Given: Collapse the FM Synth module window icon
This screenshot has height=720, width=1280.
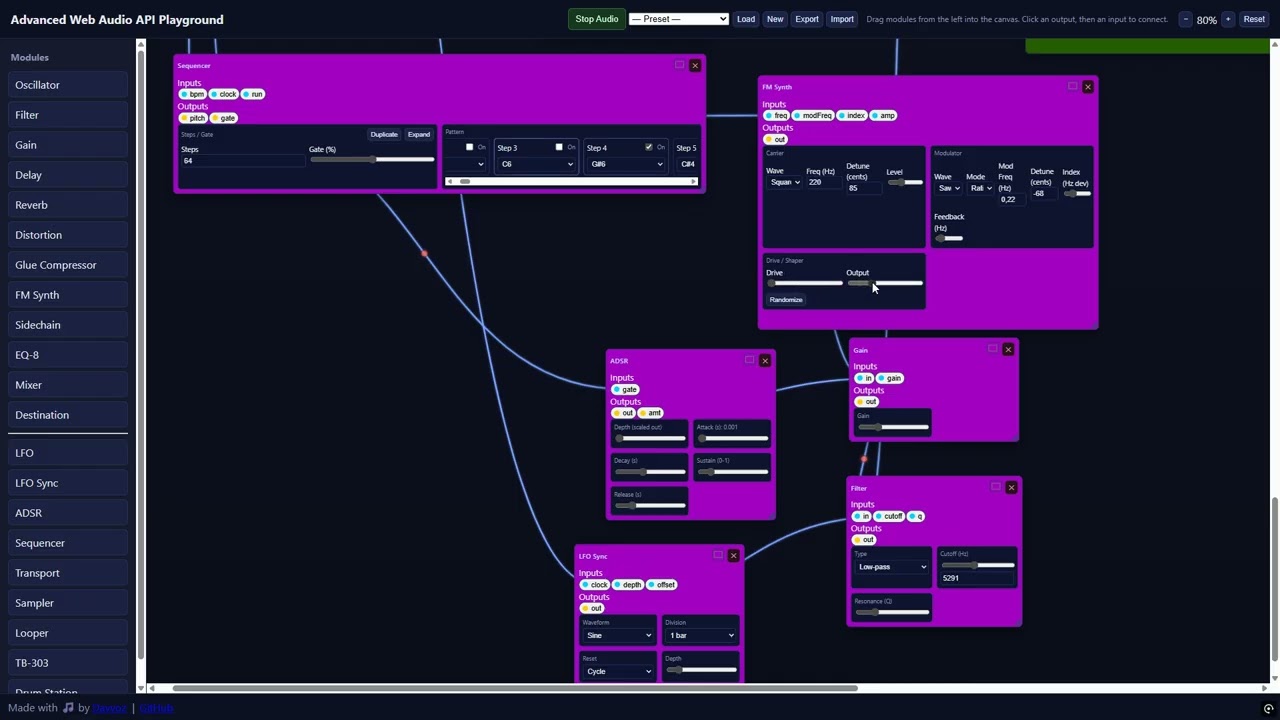Looking at the screenshot, I should pos(1072,86).
